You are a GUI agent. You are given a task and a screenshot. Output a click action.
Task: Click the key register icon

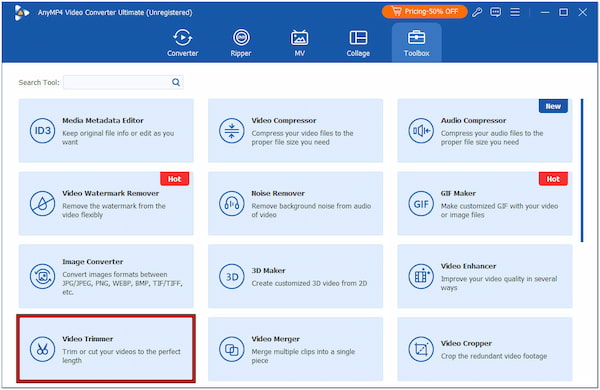tap(477, 12)
